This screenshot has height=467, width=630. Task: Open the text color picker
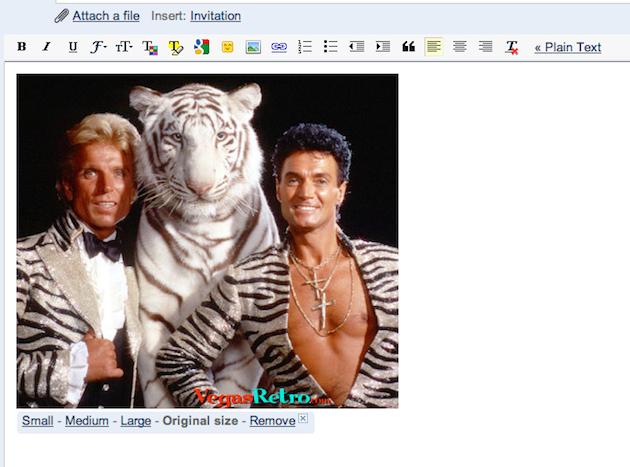coord(150,47)
